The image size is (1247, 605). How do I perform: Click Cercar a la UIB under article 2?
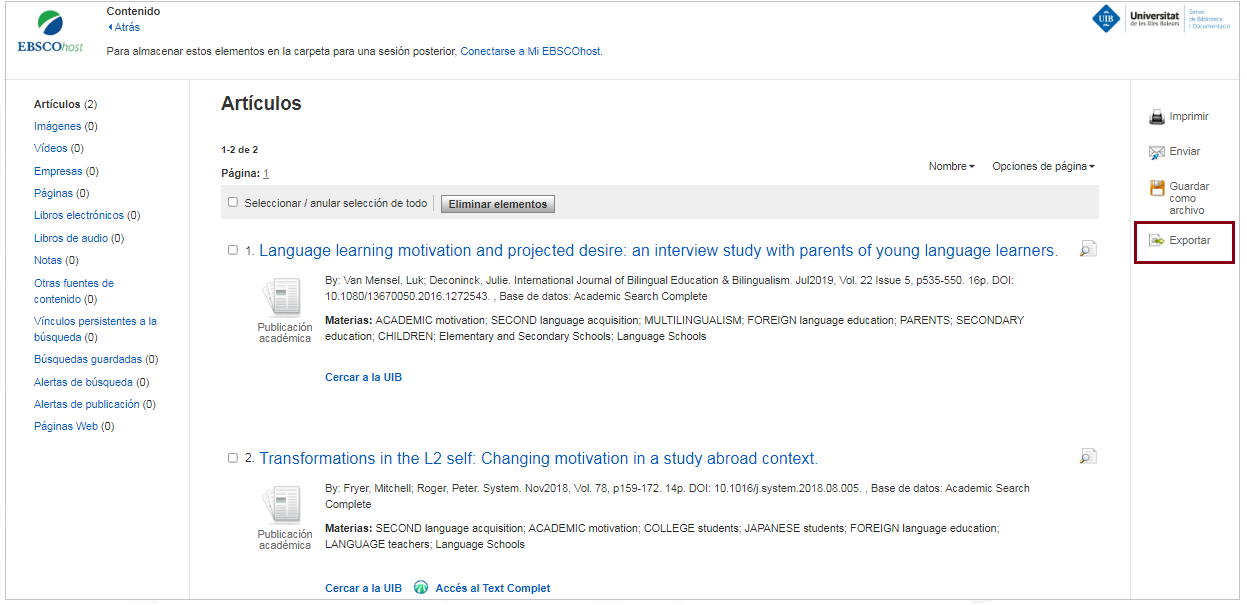[x=363, y=588]
